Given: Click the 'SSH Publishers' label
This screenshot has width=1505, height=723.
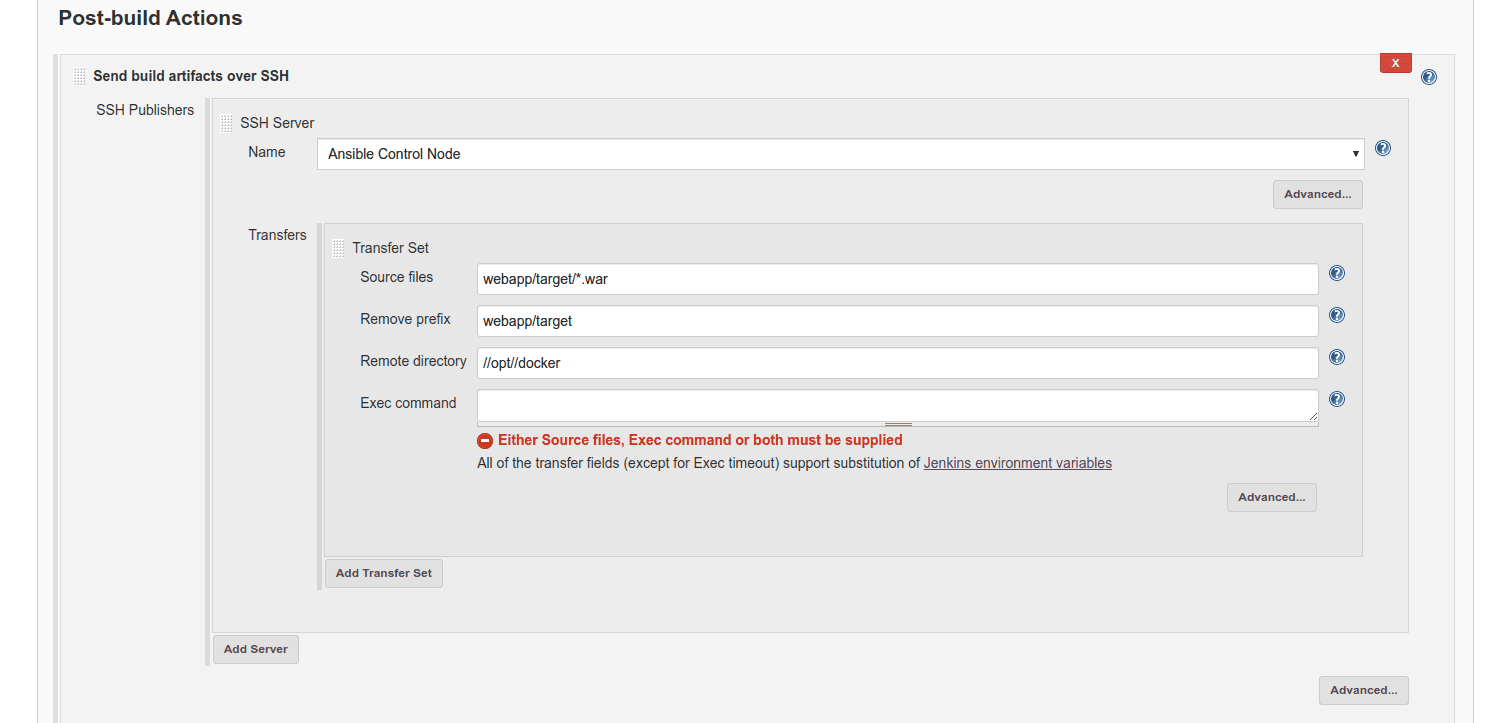Looking at the screenshot, I should 145,110.
